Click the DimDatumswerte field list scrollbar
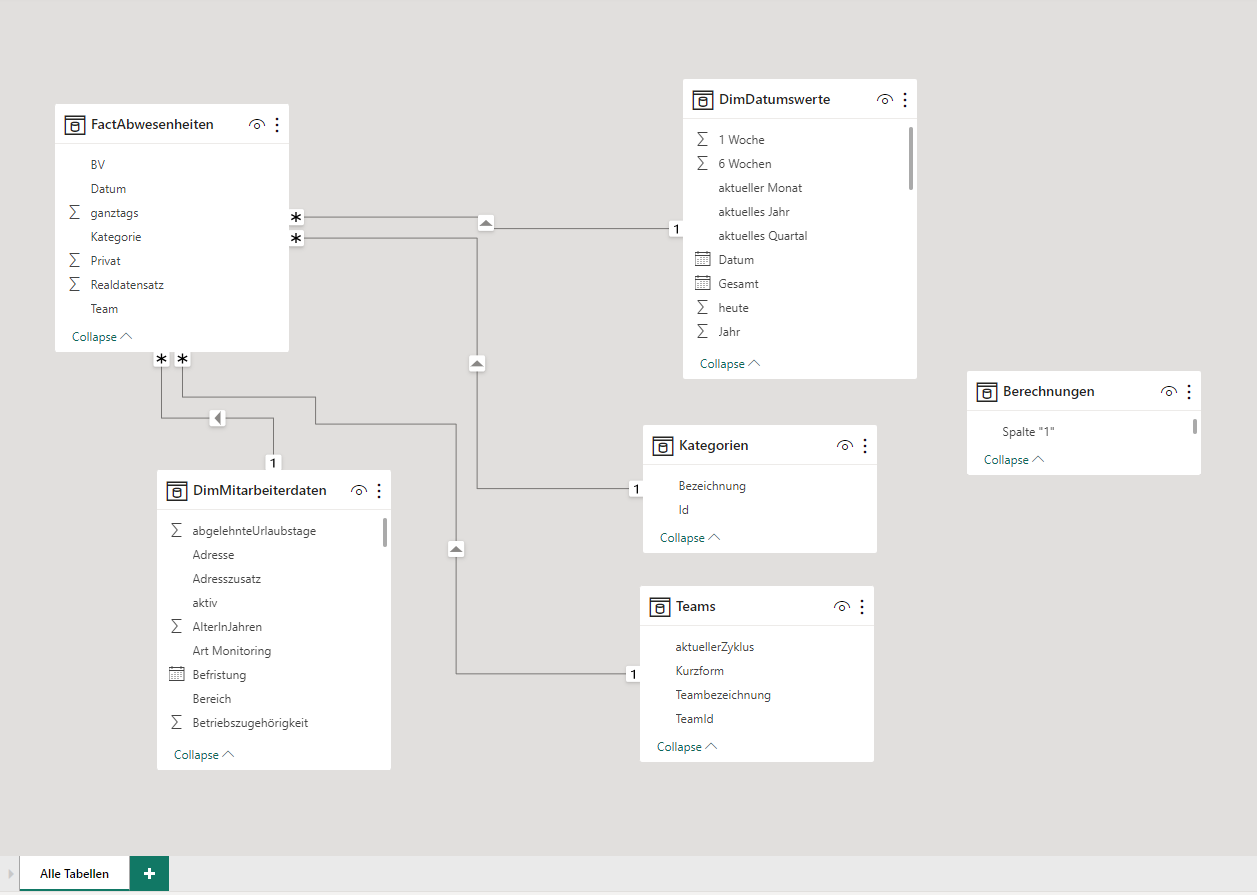 pos(911,158)
